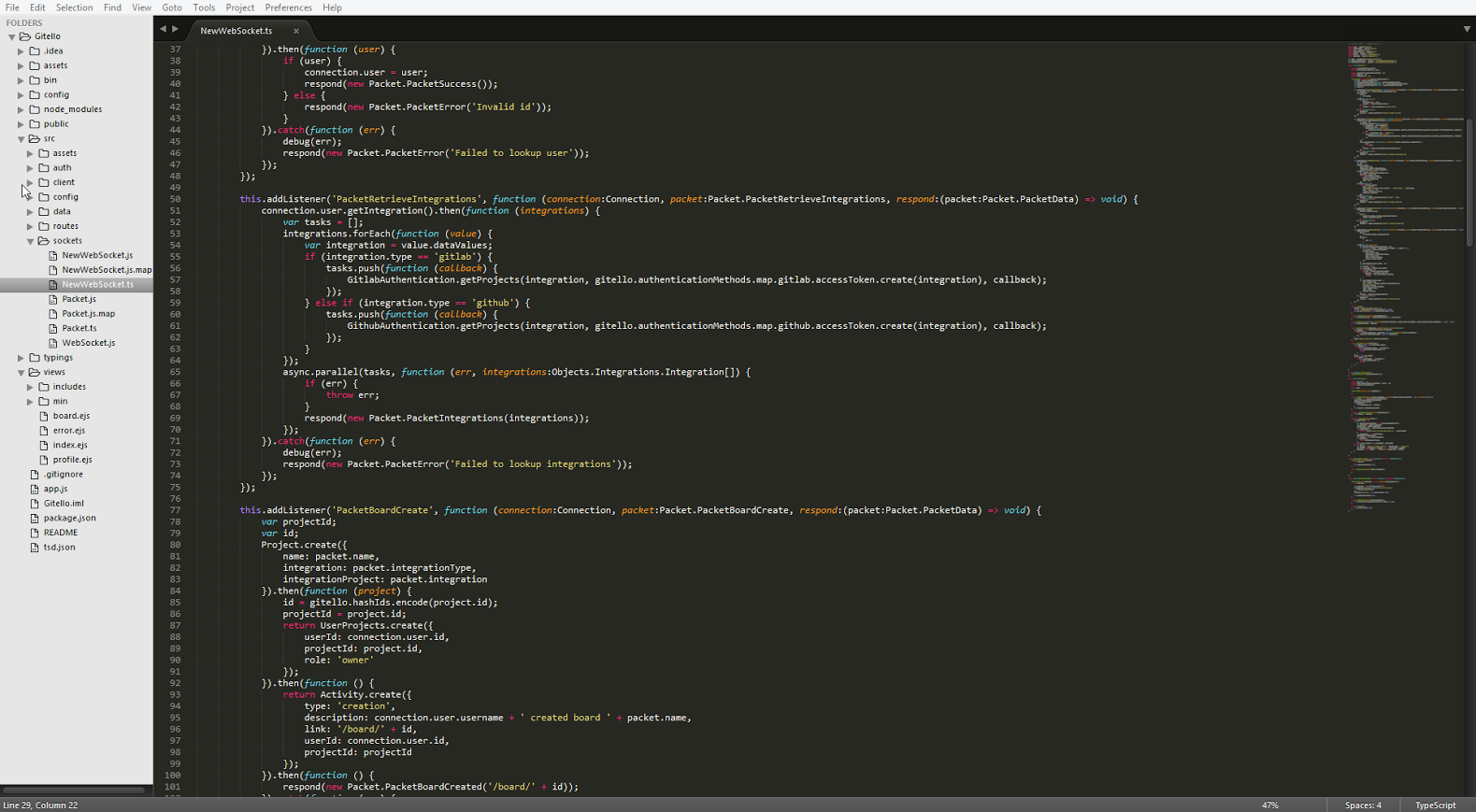
Task: Open the Project menu
Action: [239, 7]
